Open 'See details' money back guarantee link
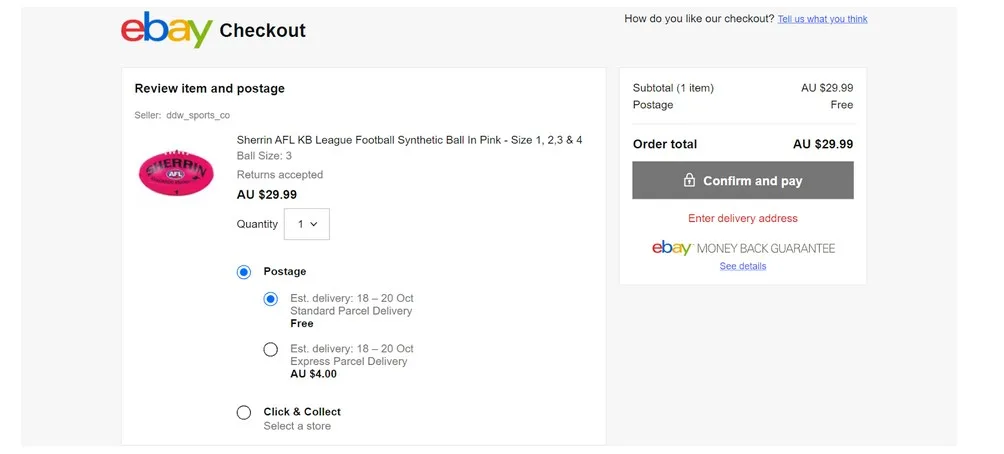 click(743, 266)
